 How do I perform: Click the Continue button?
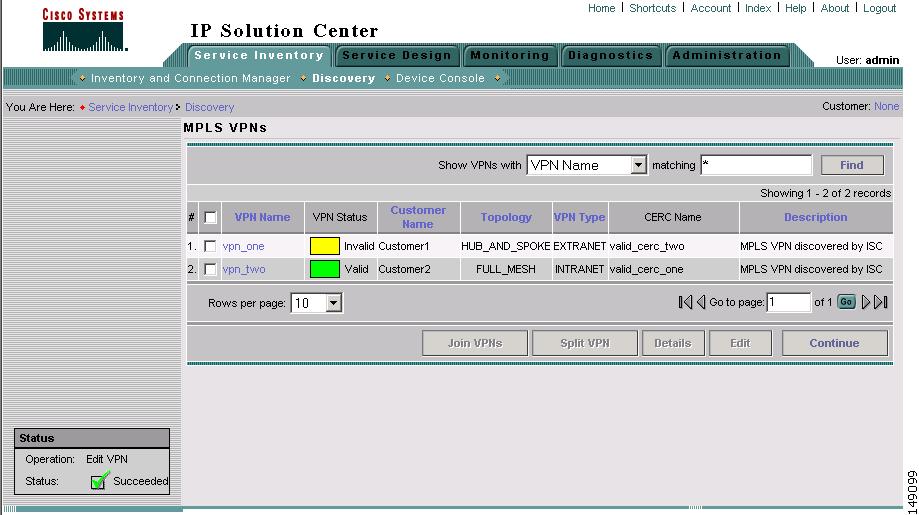834,343
